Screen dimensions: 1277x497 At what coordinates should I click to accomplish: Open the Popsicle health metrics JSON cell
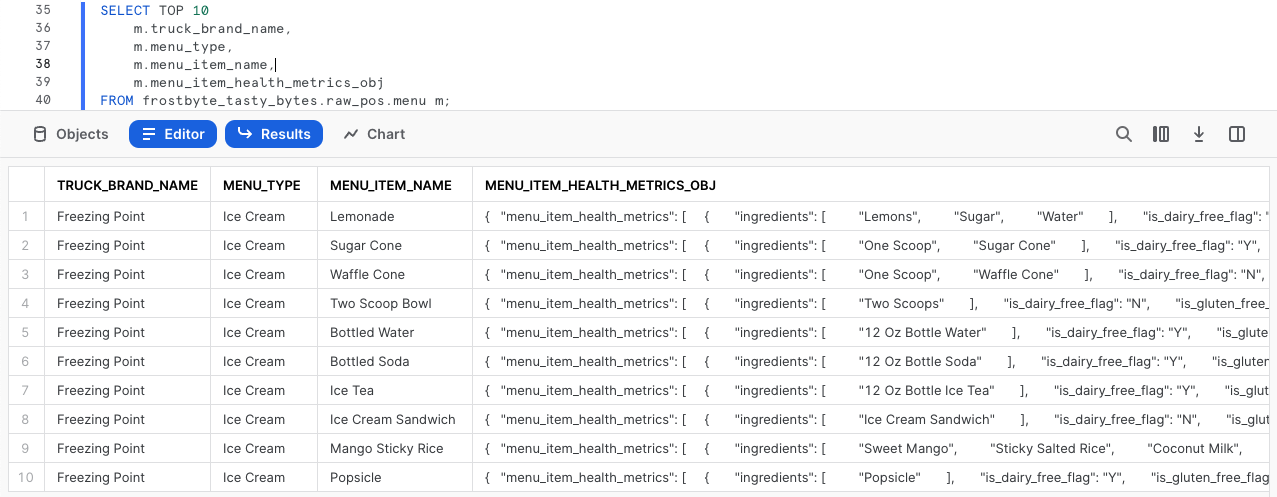[870, 477]
